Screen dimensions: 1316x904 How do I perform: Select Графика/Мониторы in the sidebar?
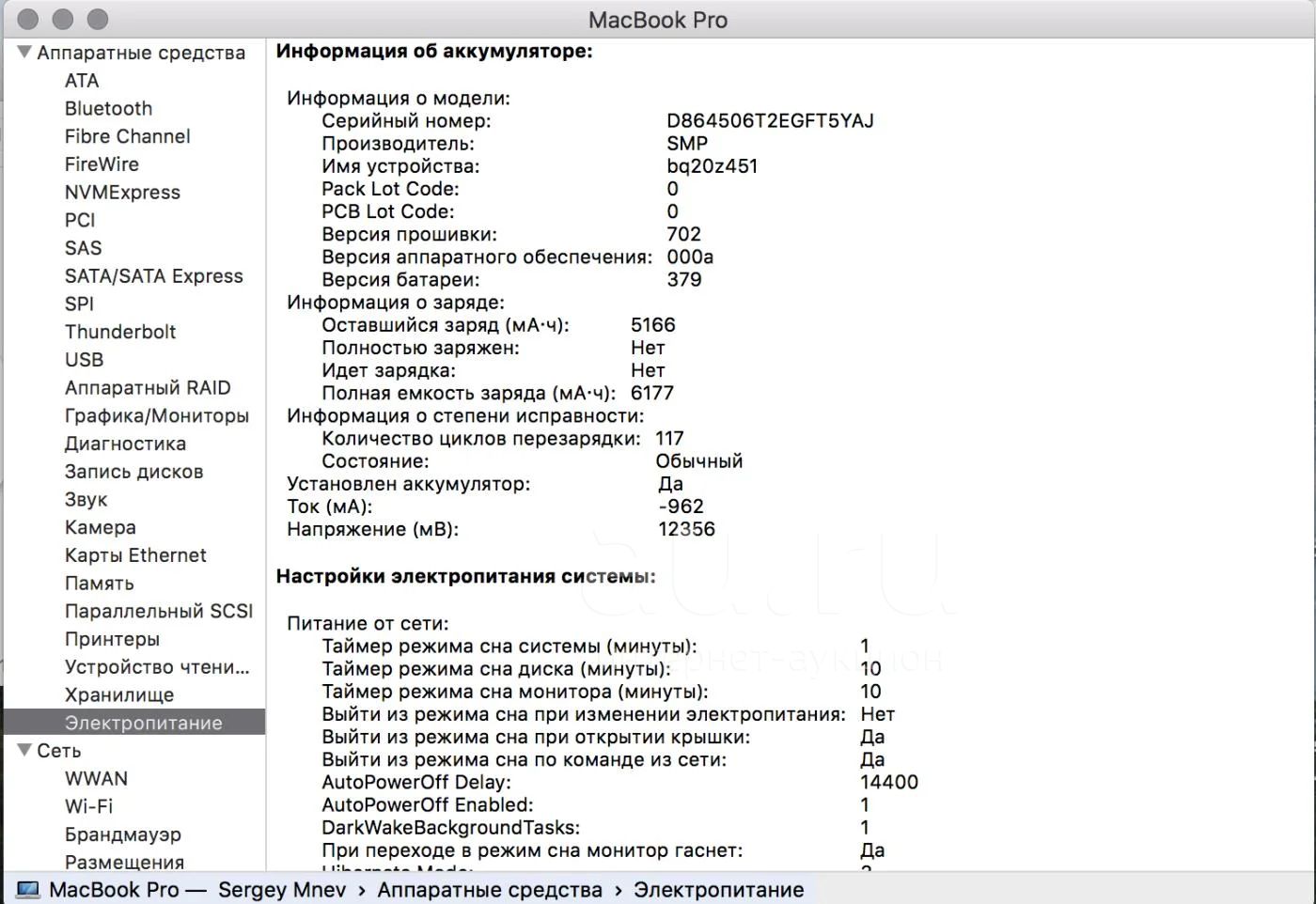point(157,415)
